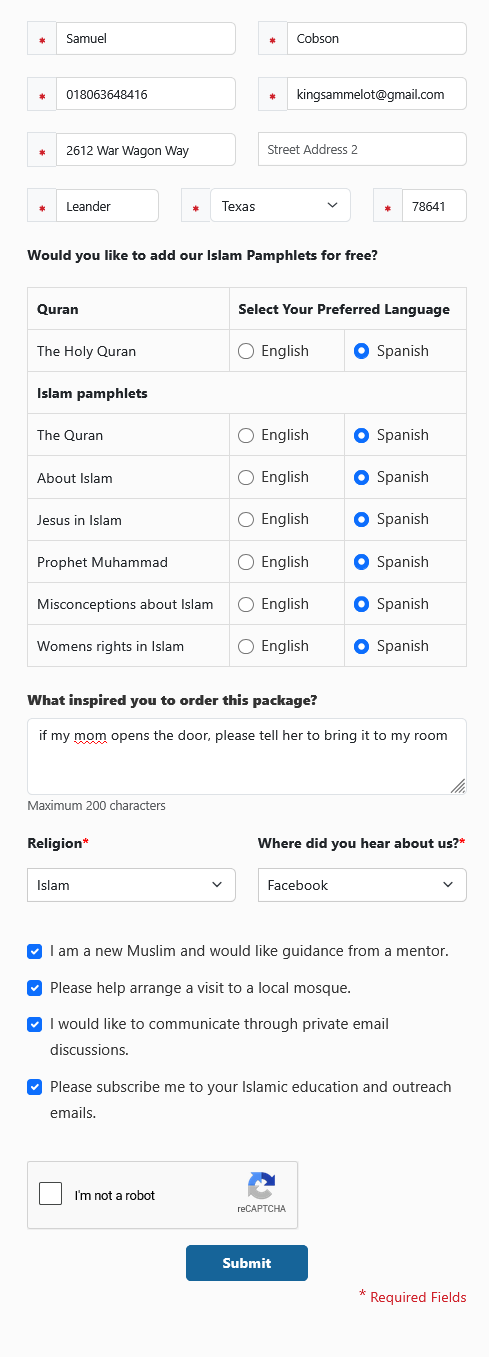Screen dimensions: 489x1357
Task: Select English for Womens rights in Islam
Action: coord(246,646)
